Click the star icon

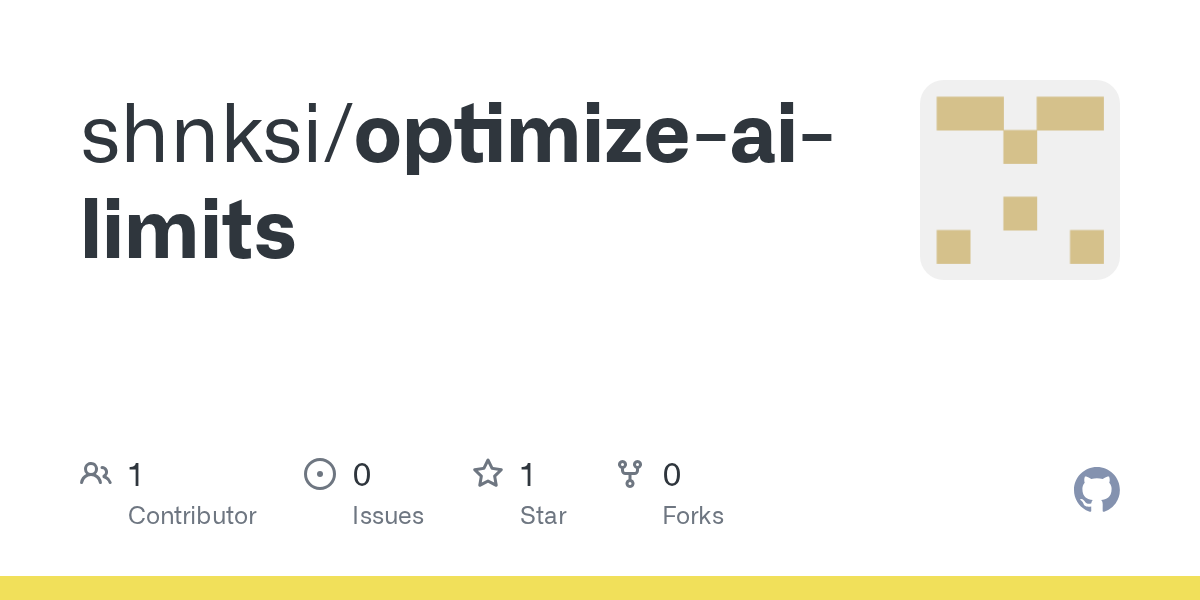(488, 474)
